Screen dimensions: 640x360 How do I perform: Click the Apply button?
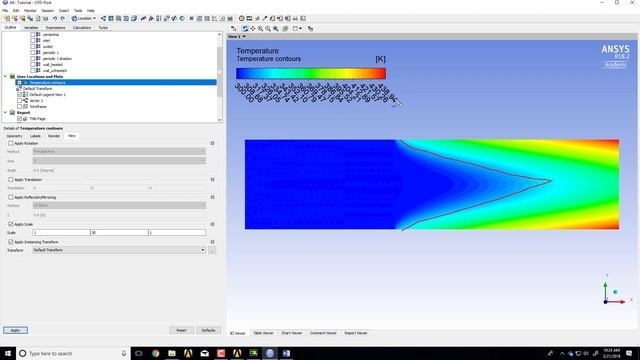16,330
